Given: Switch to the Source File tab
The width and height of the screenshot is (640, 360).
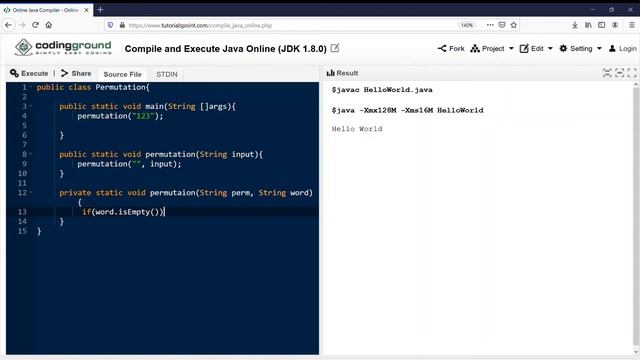Looking at the screenshot, I should click(122, 74).
